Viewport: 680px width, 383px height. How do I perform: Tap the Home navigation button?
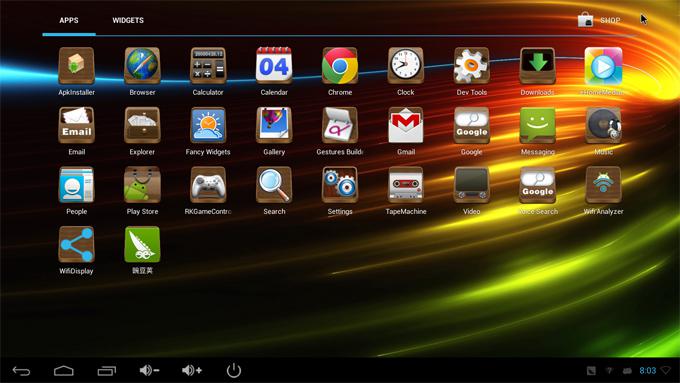64,371
